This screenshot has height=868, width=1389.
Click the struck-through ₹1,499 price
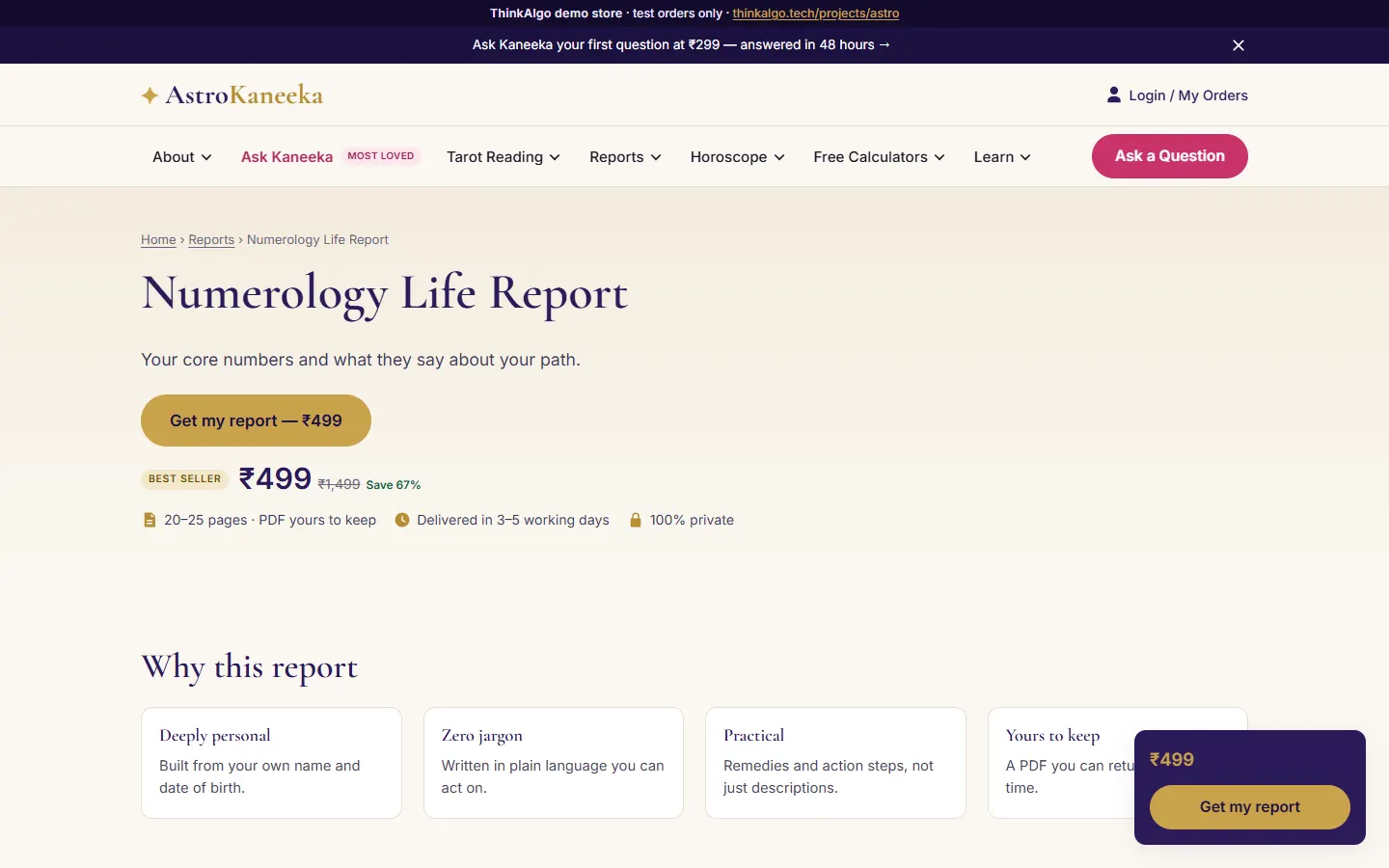[x=339, y=485]
